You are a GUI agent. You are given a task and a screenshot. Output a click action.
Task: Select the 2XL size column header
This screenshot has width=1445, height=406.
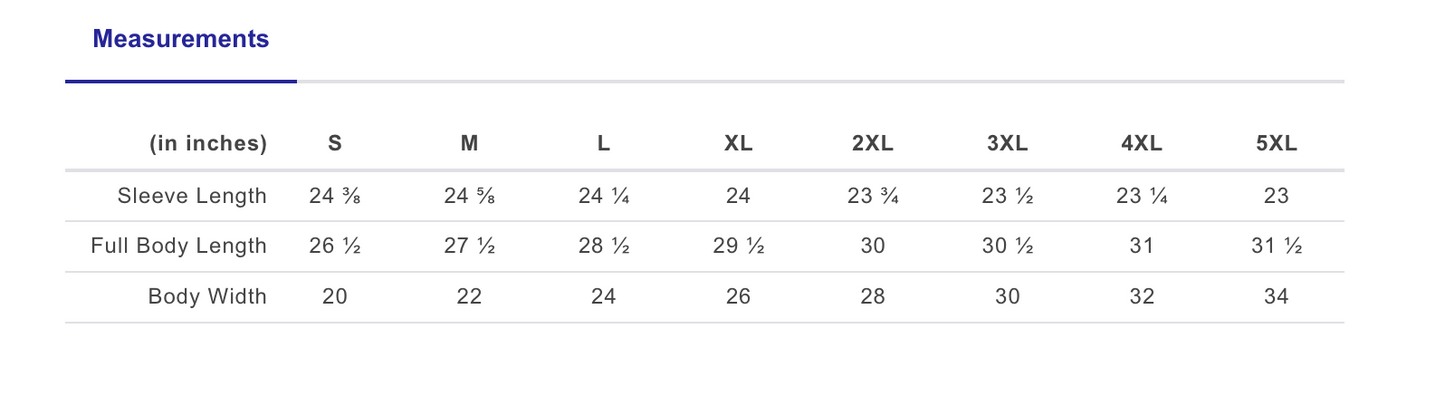[x=872, y=144]
